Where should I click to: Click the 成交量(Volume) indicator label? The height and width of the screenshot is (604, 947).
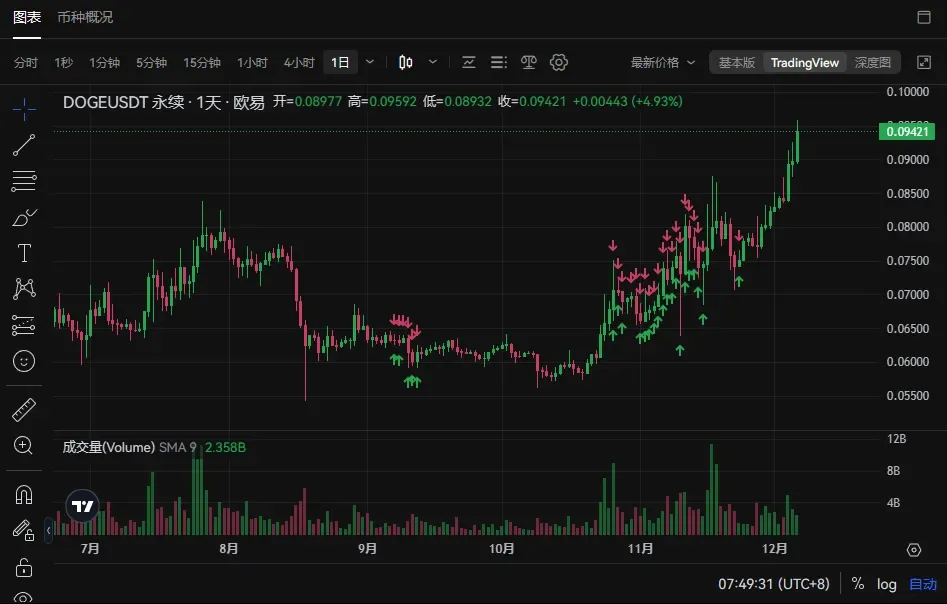pos(109,448)
